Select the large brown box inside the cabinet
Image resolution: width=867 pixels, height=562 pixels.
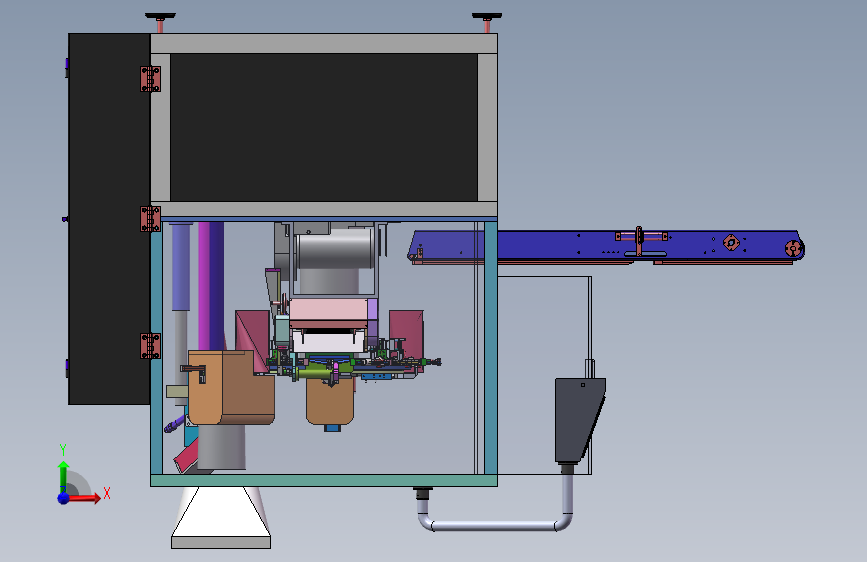tap(231, 387)
